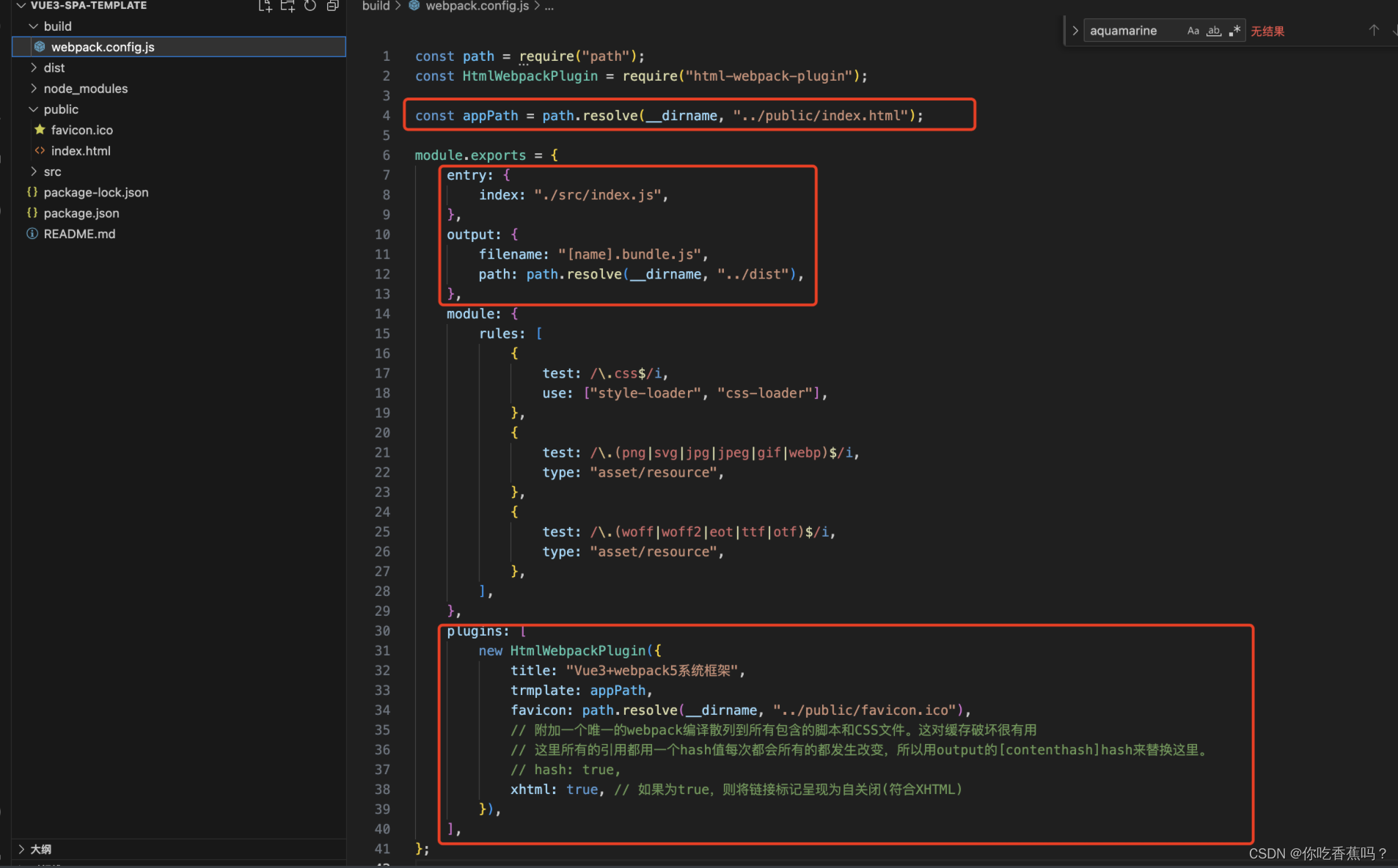Click the module.exports text on line 6
Image resolution: width=1398 pixels, height=868 pixels.
click(x=470, y=155)
